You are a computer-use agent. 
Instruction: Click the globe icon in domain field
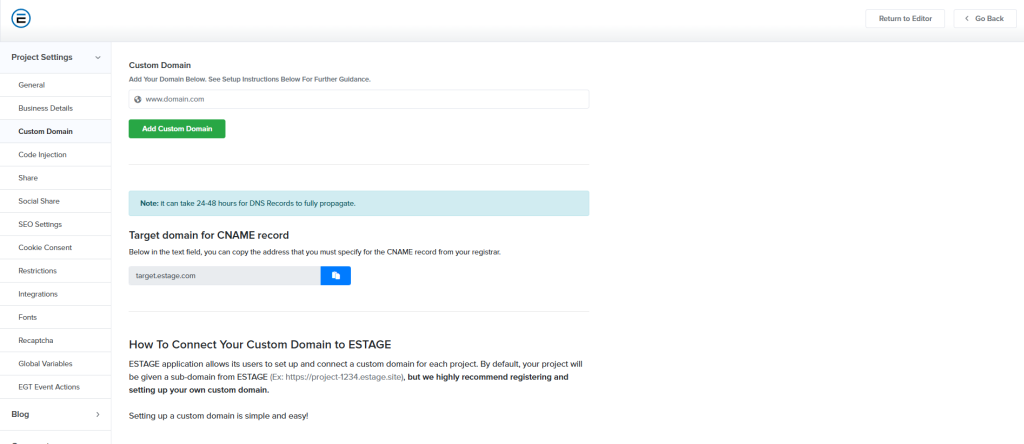[x=138, y=99]
